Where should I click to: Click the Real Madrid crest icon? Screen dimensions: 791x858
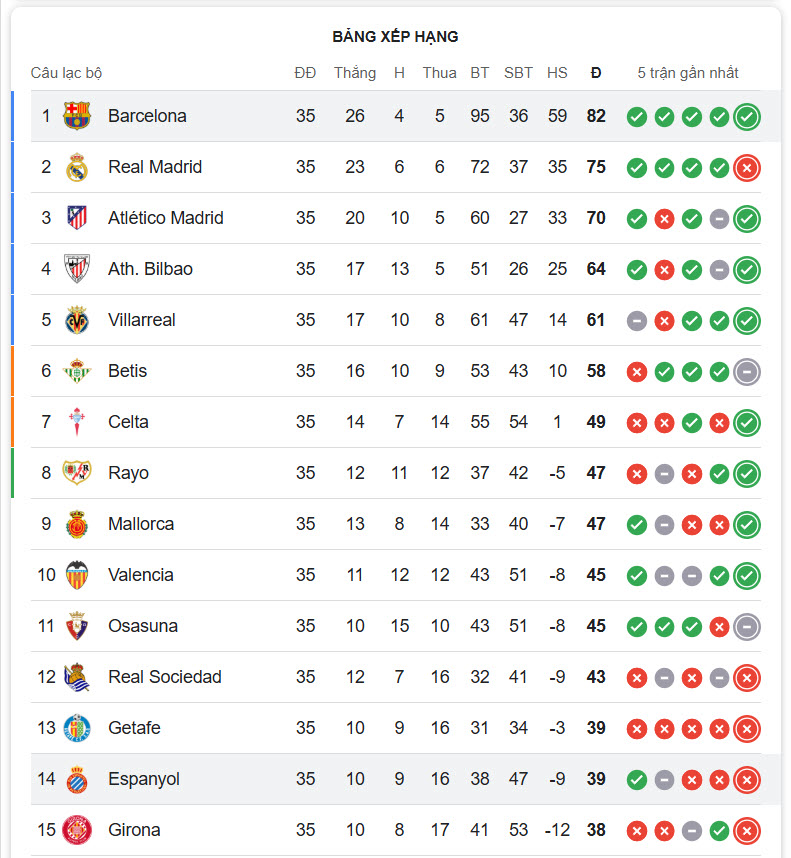coord(77,167)
